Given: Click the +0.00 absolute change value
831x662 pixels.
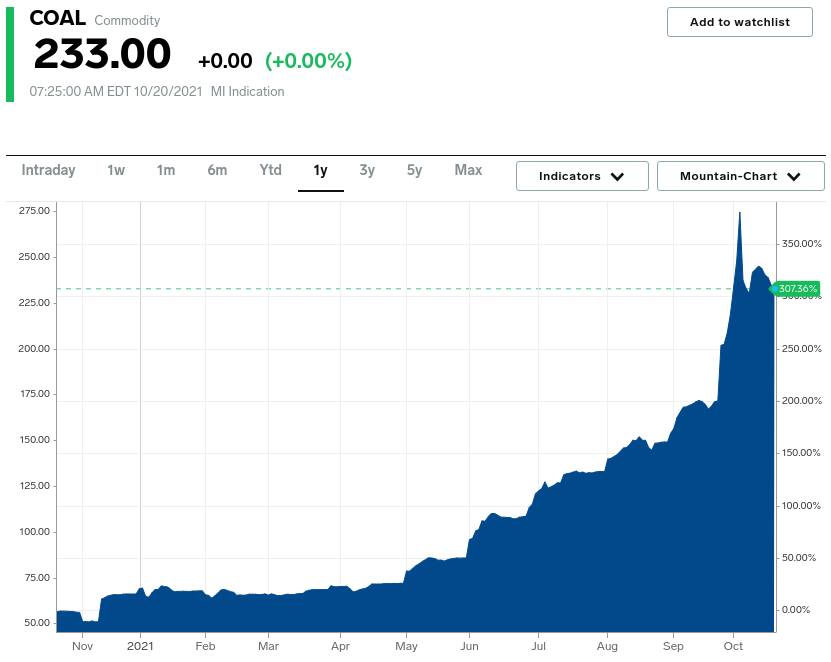Looking at the screenshot, I should pos(225,61).
